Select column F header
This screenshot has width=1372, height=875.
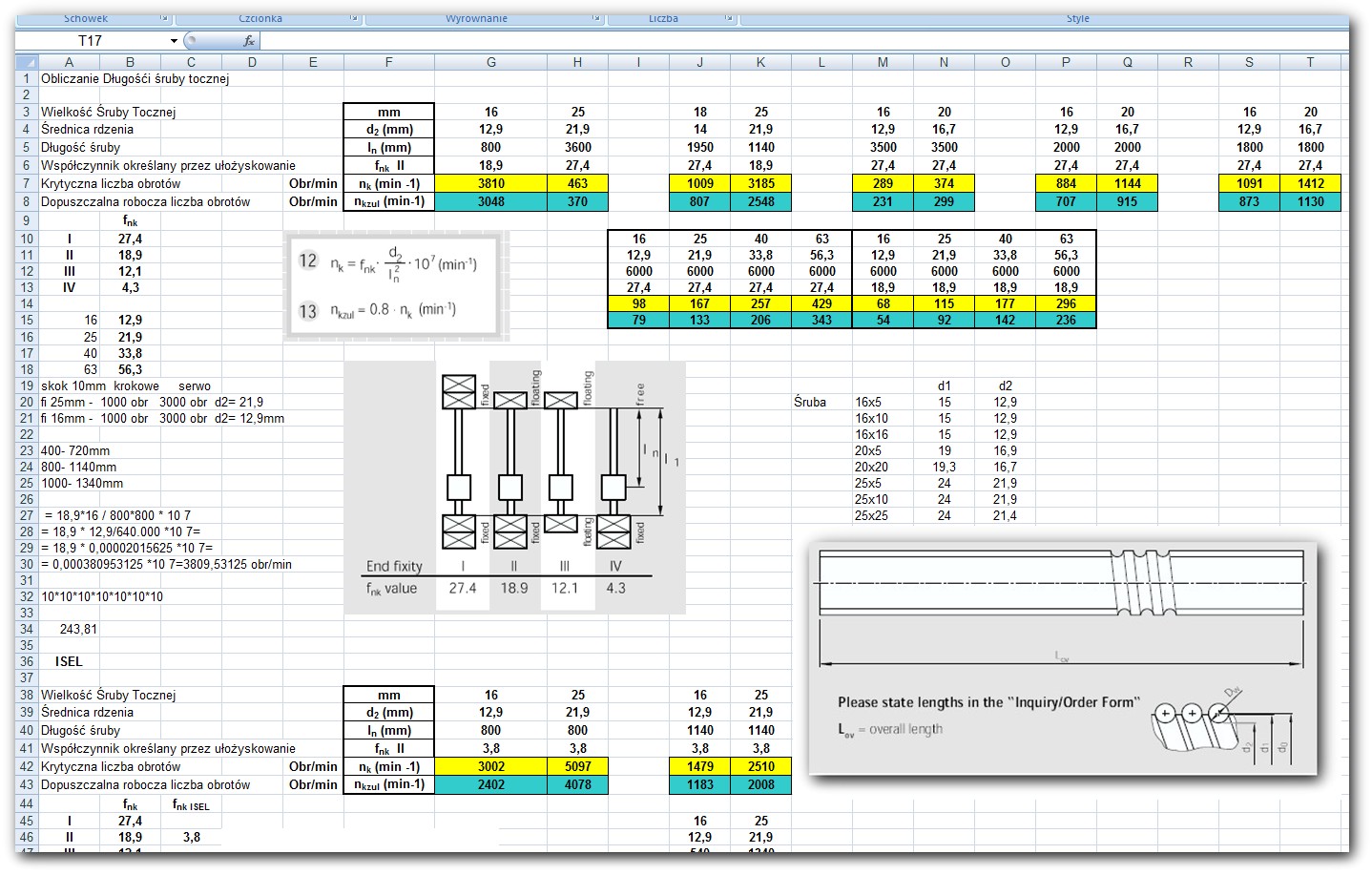coord(388,62)
